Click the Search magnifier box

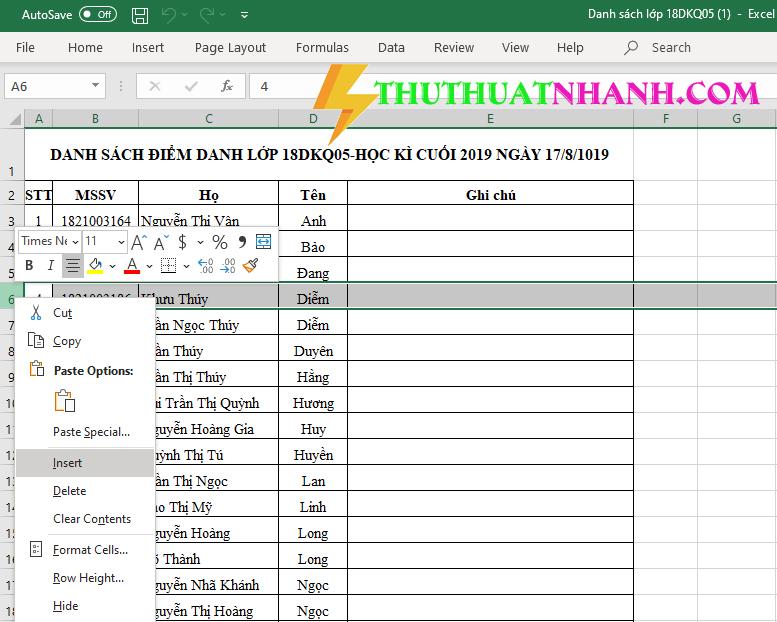click(x=658, y=48)
